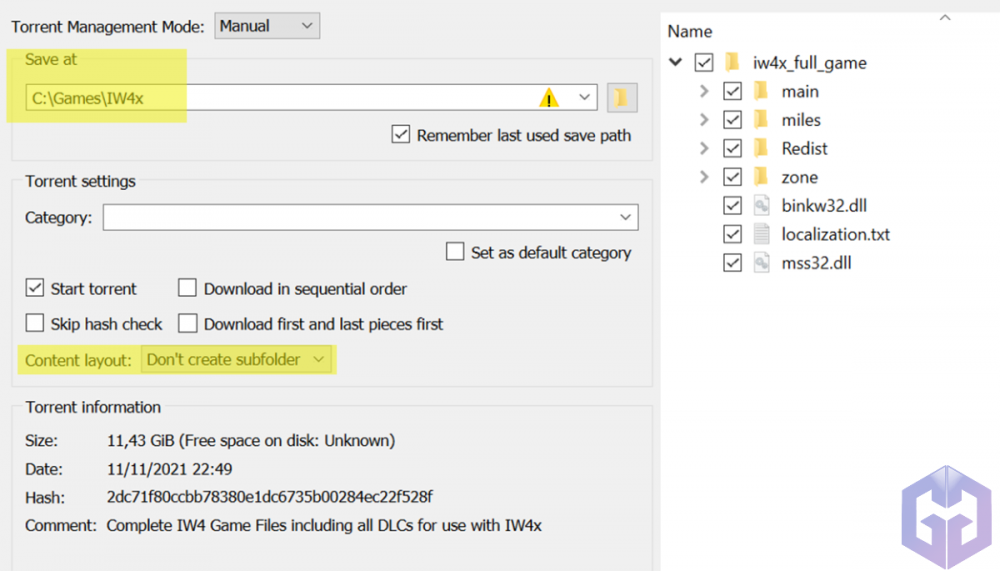This screenshot has width=1000, height=571.
Task: Click the Name column header
Action: (x=689, y=31)
